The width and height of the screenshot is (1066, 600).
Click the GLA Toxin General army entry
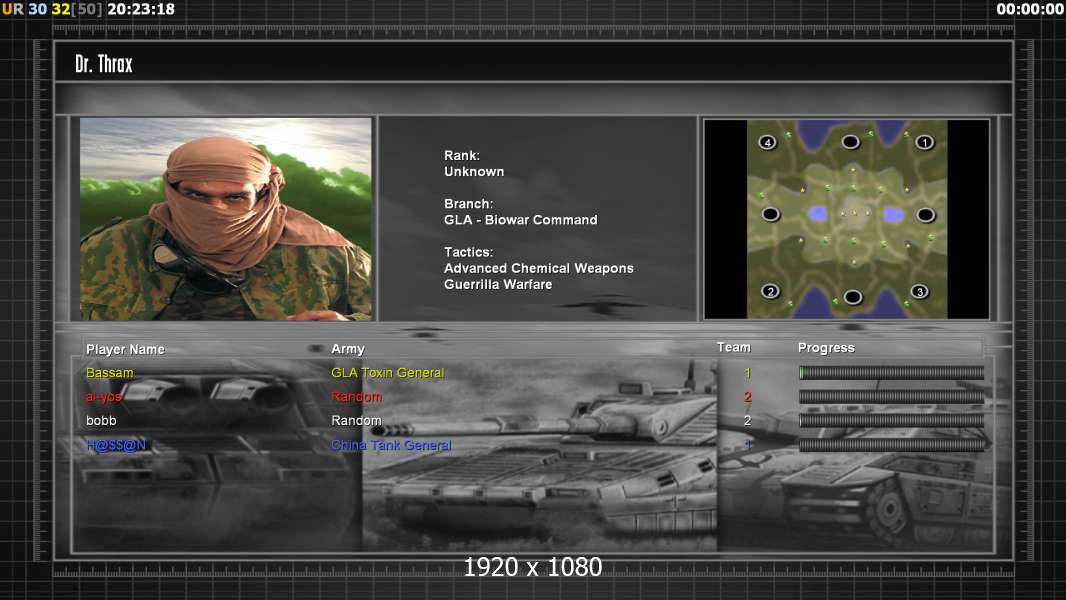[387, 373]
